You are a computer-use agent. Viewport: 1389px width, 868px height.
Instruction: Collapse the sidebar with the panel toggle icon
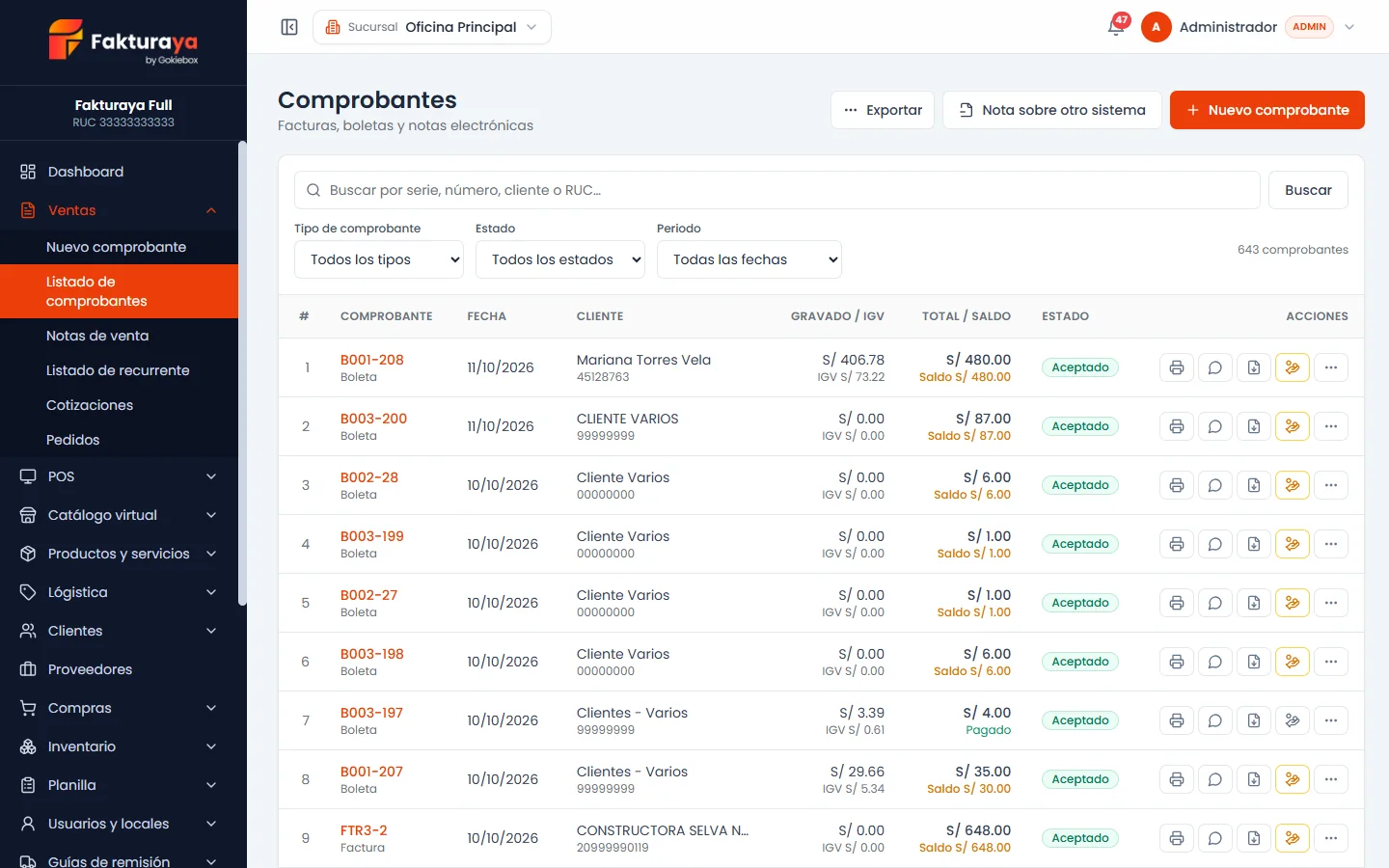pyautogui.click(x=289, y=27)
